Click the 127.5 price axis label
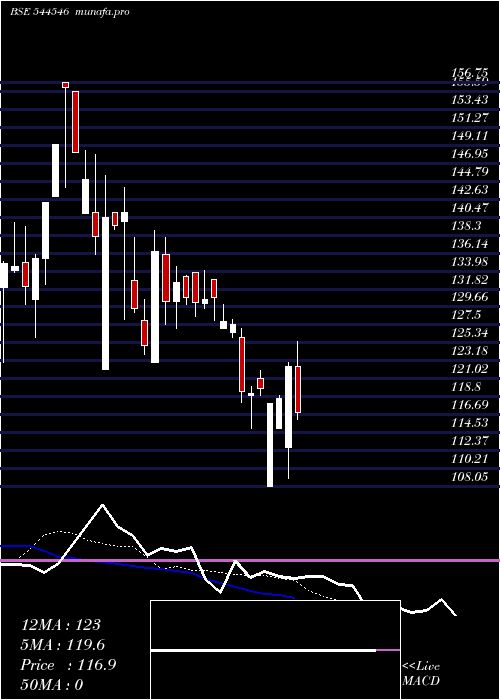 coord(467,315)
